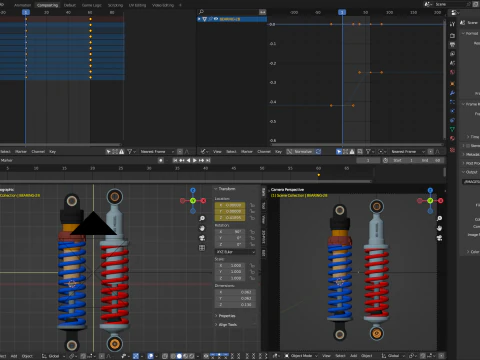Select wireframe viewport shading mode
Viewport: 480px width, 360px height.
(x=173, y=356)
